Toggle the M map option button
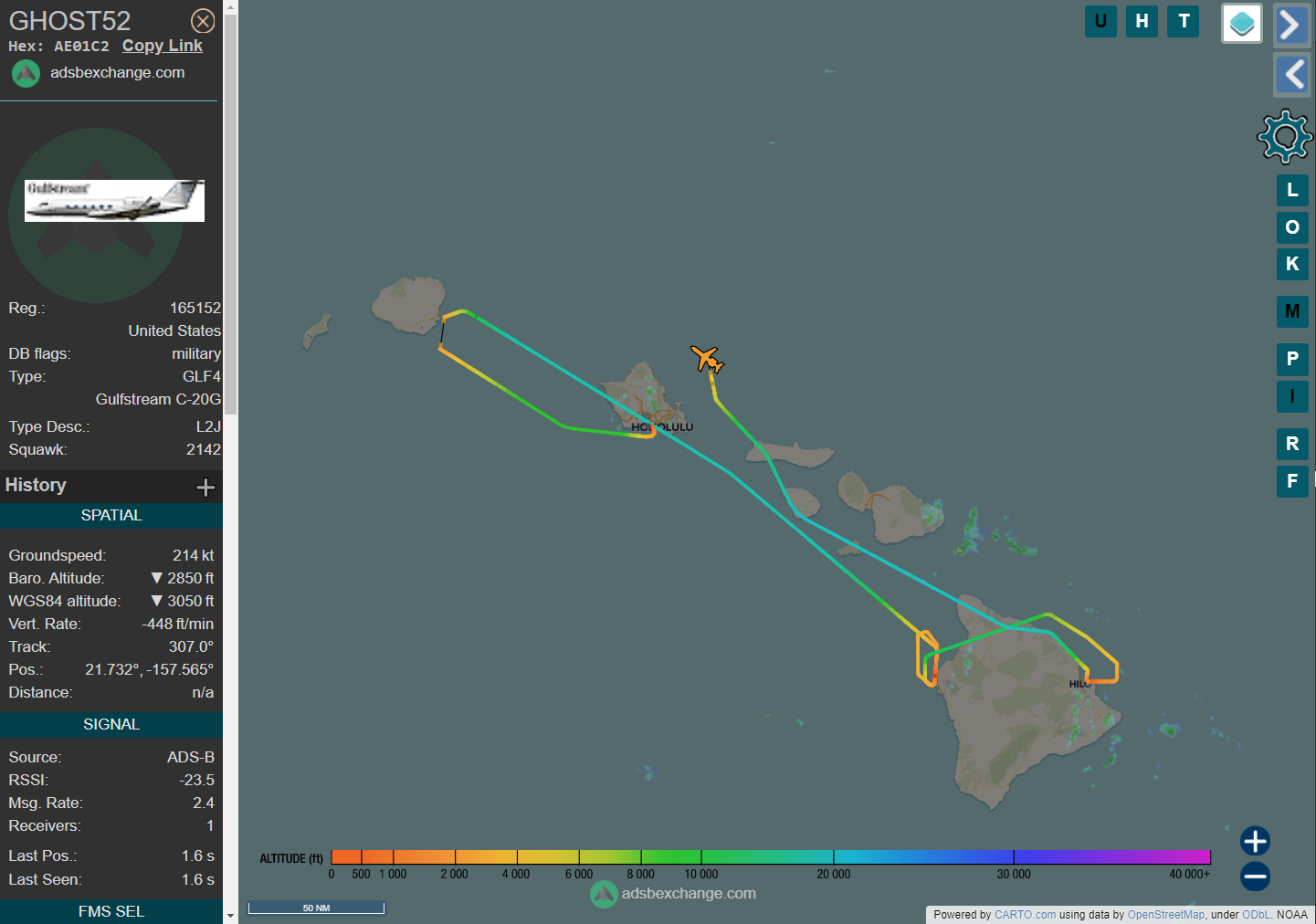The image size is (1316, 924). (1292, 311)
